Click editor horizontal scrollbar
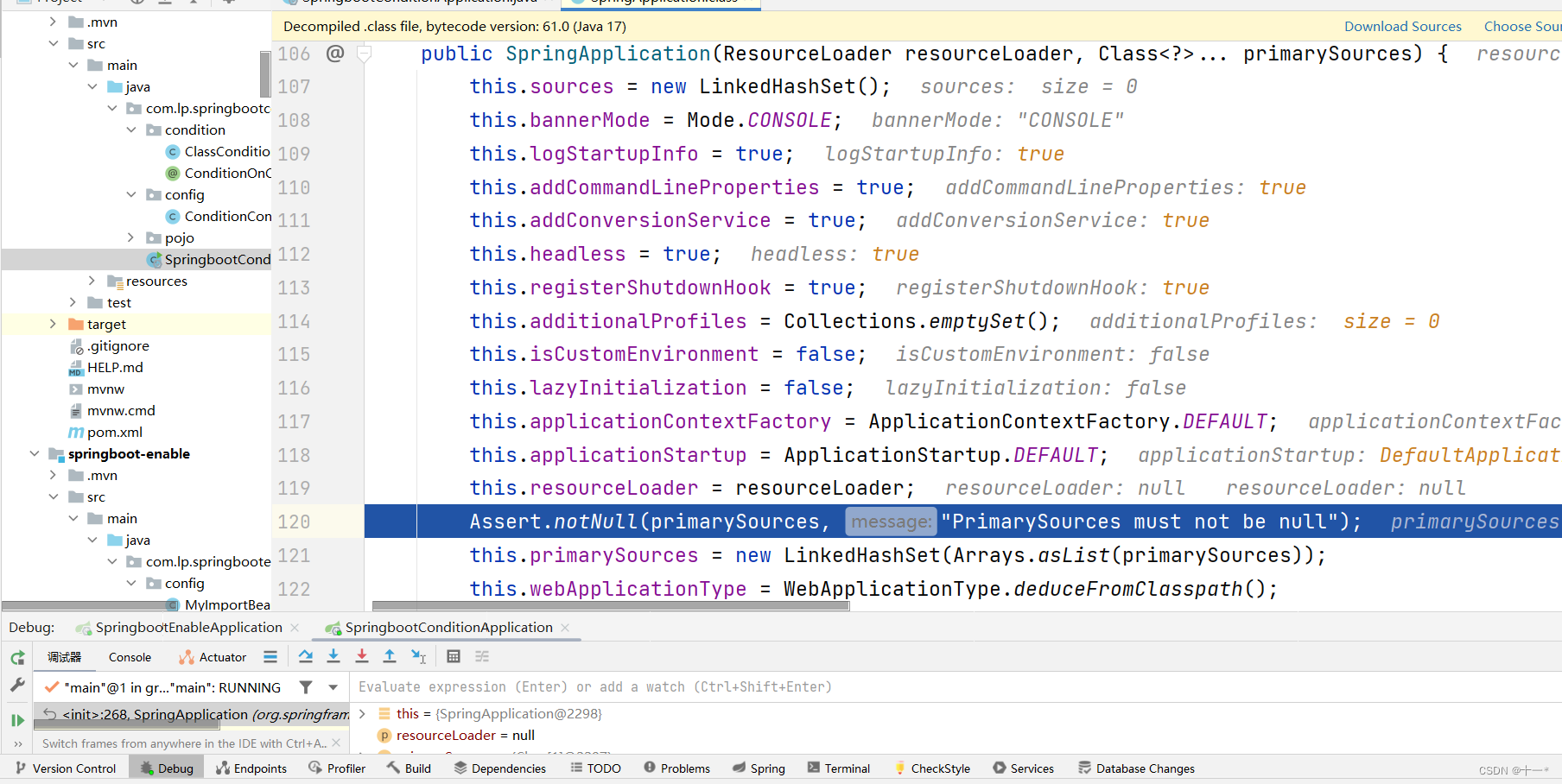 (x=611, y=605)
